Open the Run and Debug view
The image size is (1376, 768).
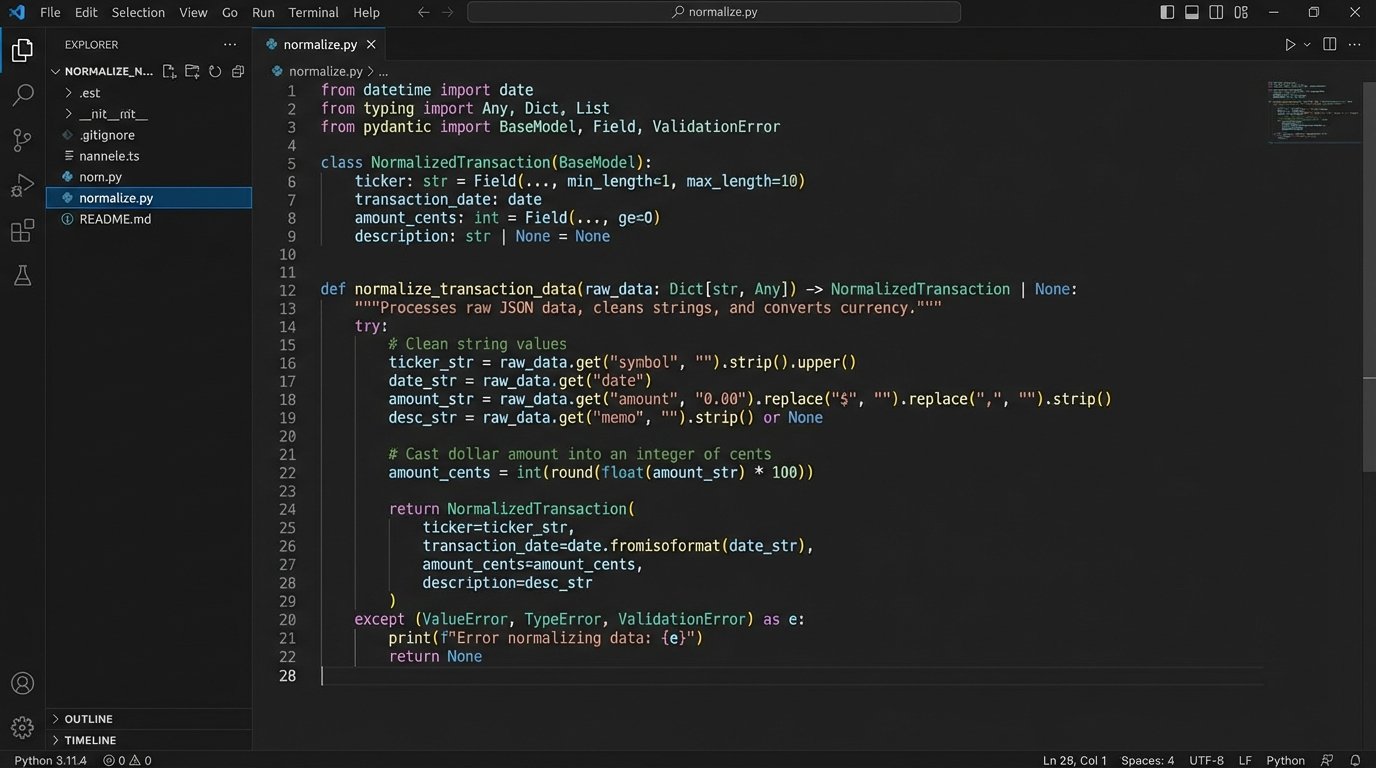(22, 186)
